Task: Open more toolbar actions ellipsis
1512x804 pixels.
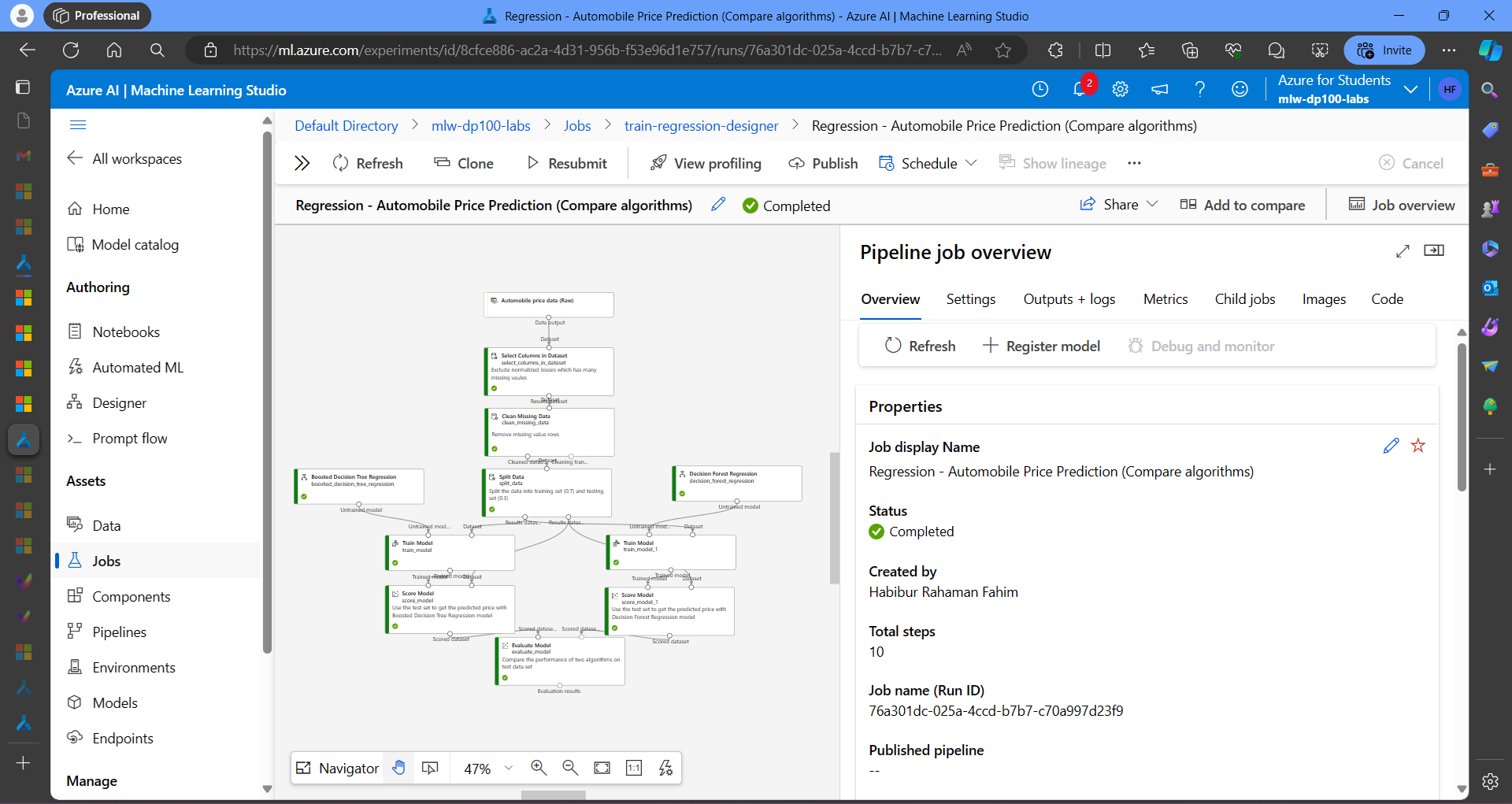Action: pos(1134,163)
